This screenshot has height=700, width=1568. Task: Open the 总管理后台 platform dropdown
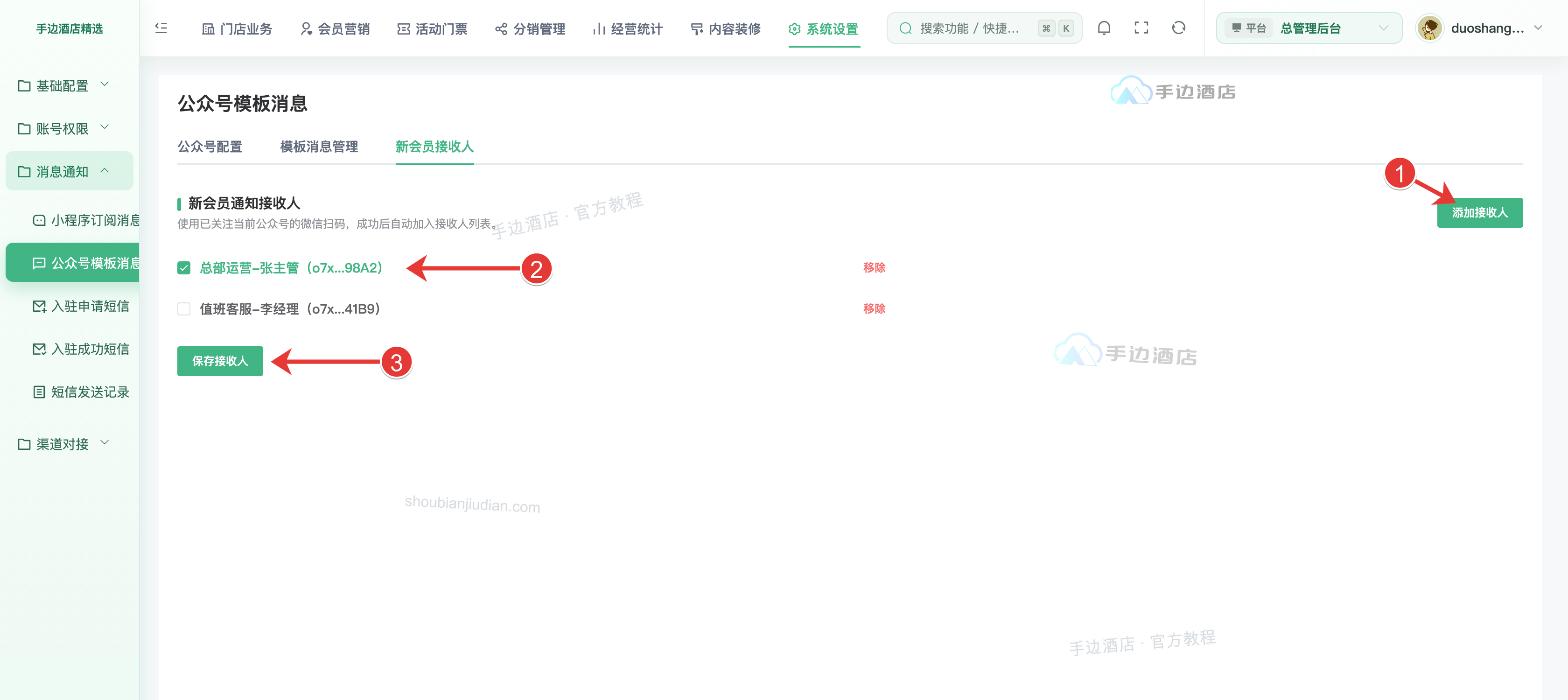tap(1309, 28)
